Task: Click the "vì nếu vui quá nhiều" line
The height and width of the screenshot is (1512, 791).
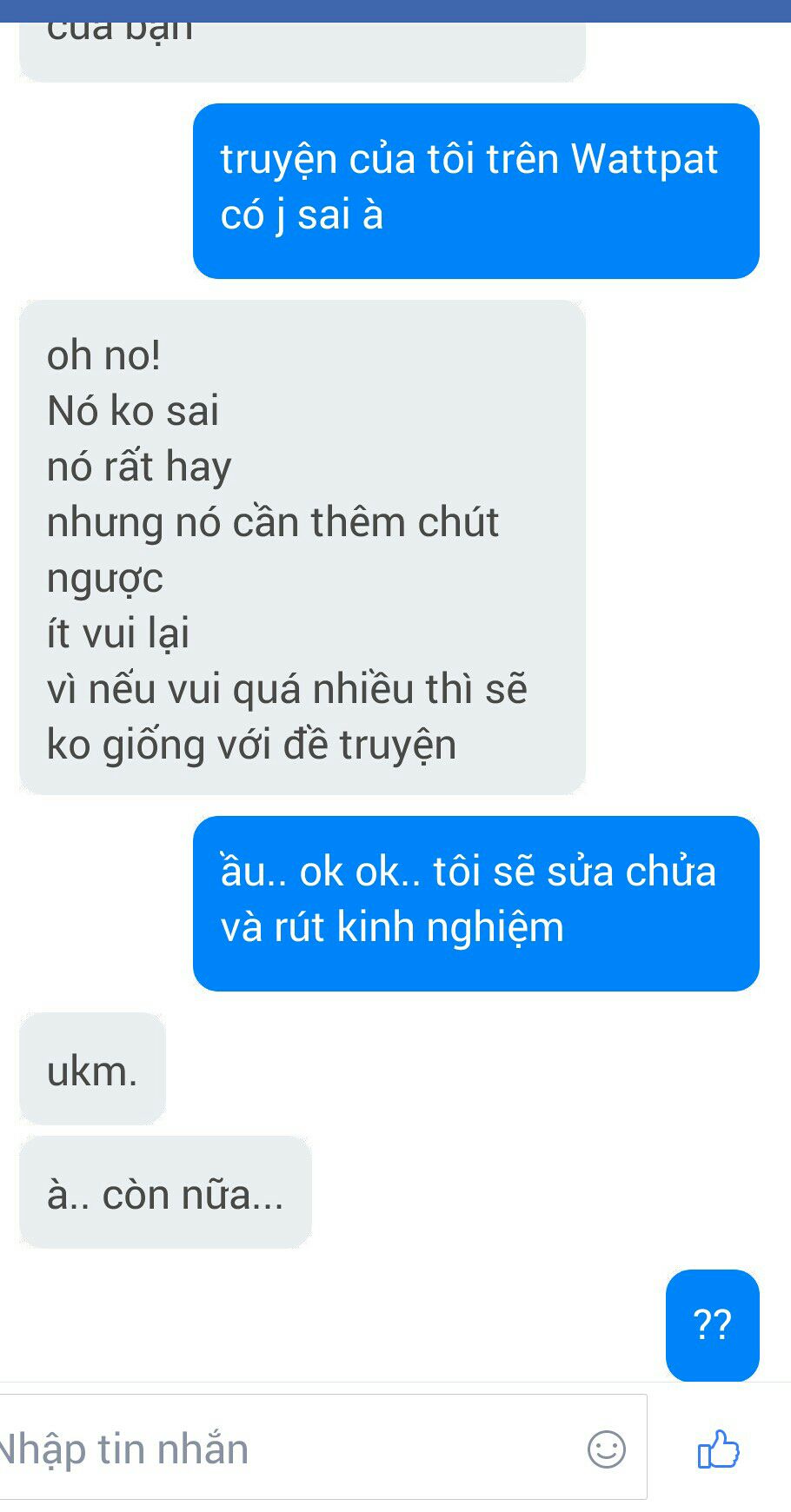Action: click(x=229, y=689)
